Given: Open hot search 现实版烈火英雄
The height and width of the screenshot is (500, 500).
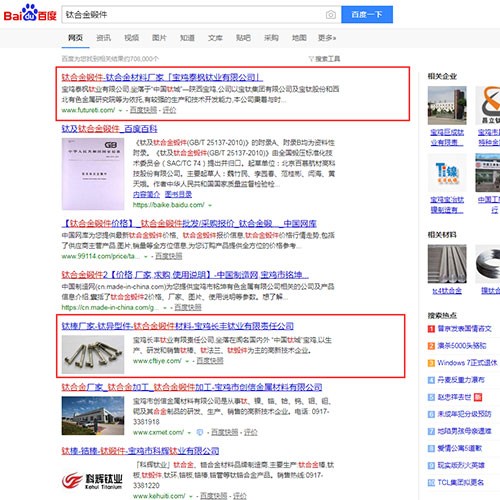Looking at the screenshot, I should pyautogui.click(x=461, y=465).
